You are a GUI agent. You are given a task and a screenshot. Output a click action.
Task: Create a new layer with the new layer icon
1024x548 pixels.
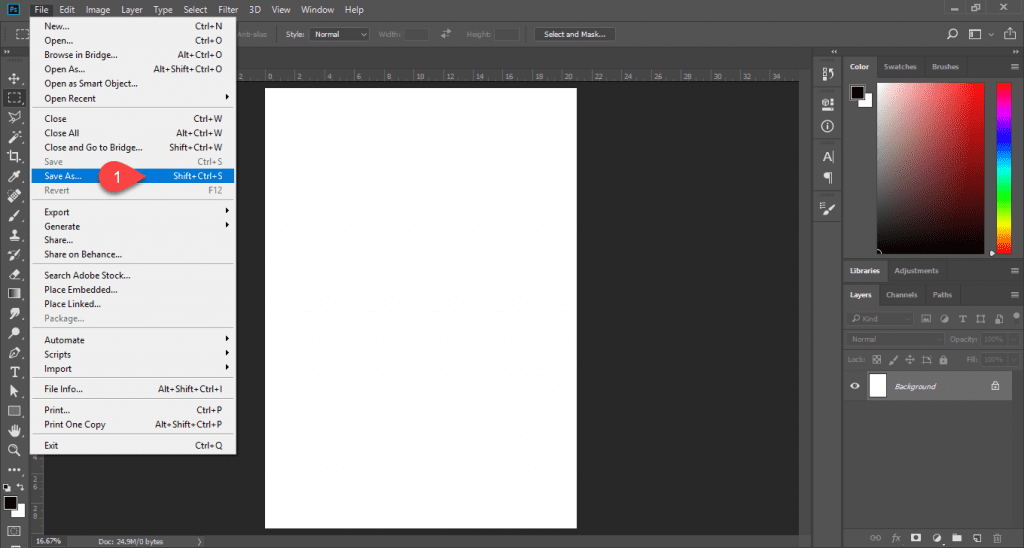point(977,538)
